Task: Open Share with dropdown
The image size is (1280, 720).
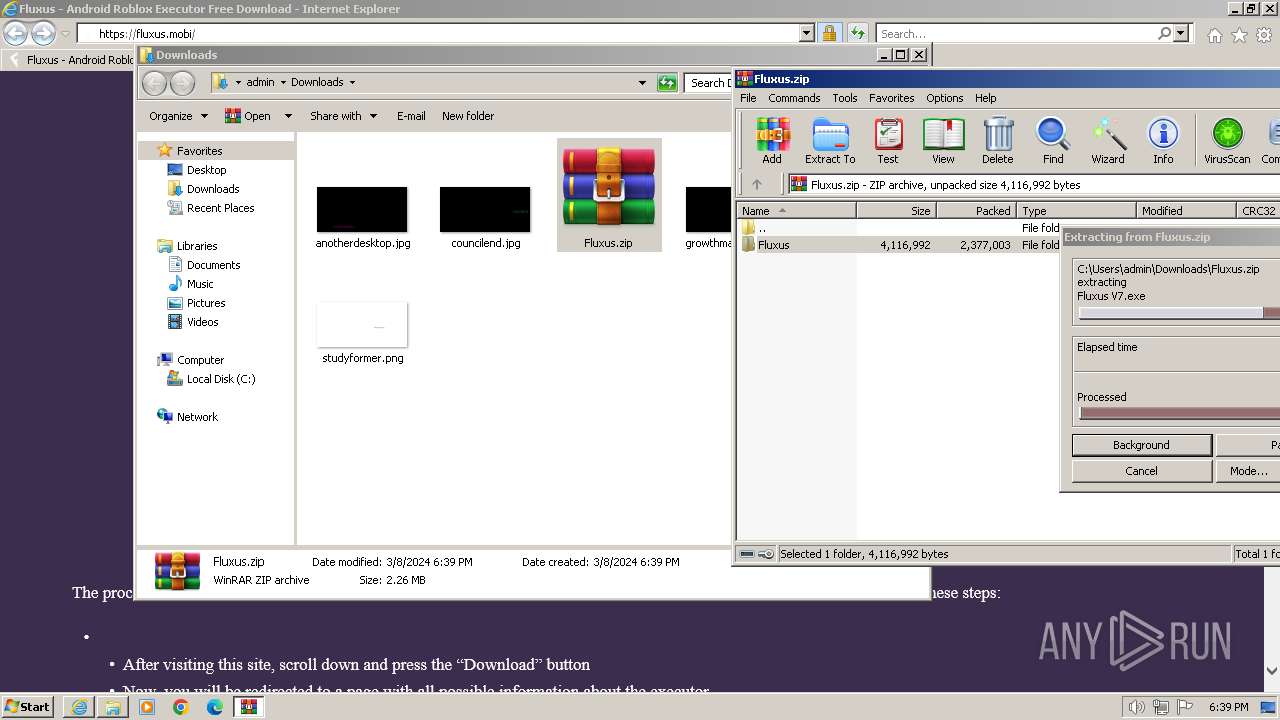Action: 343,116
